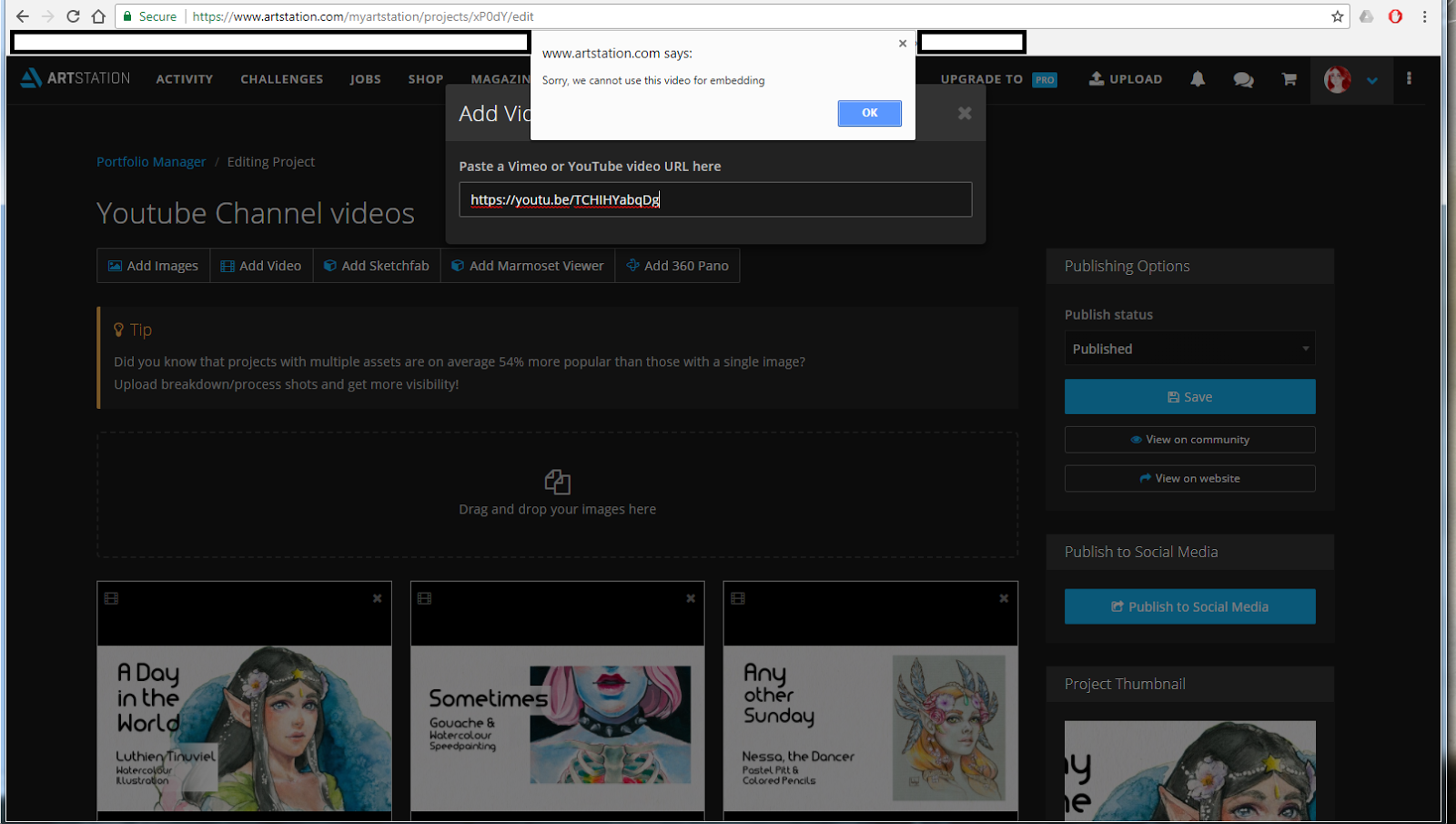
Task: Open the Shop menu
Action: pos(426,79)
